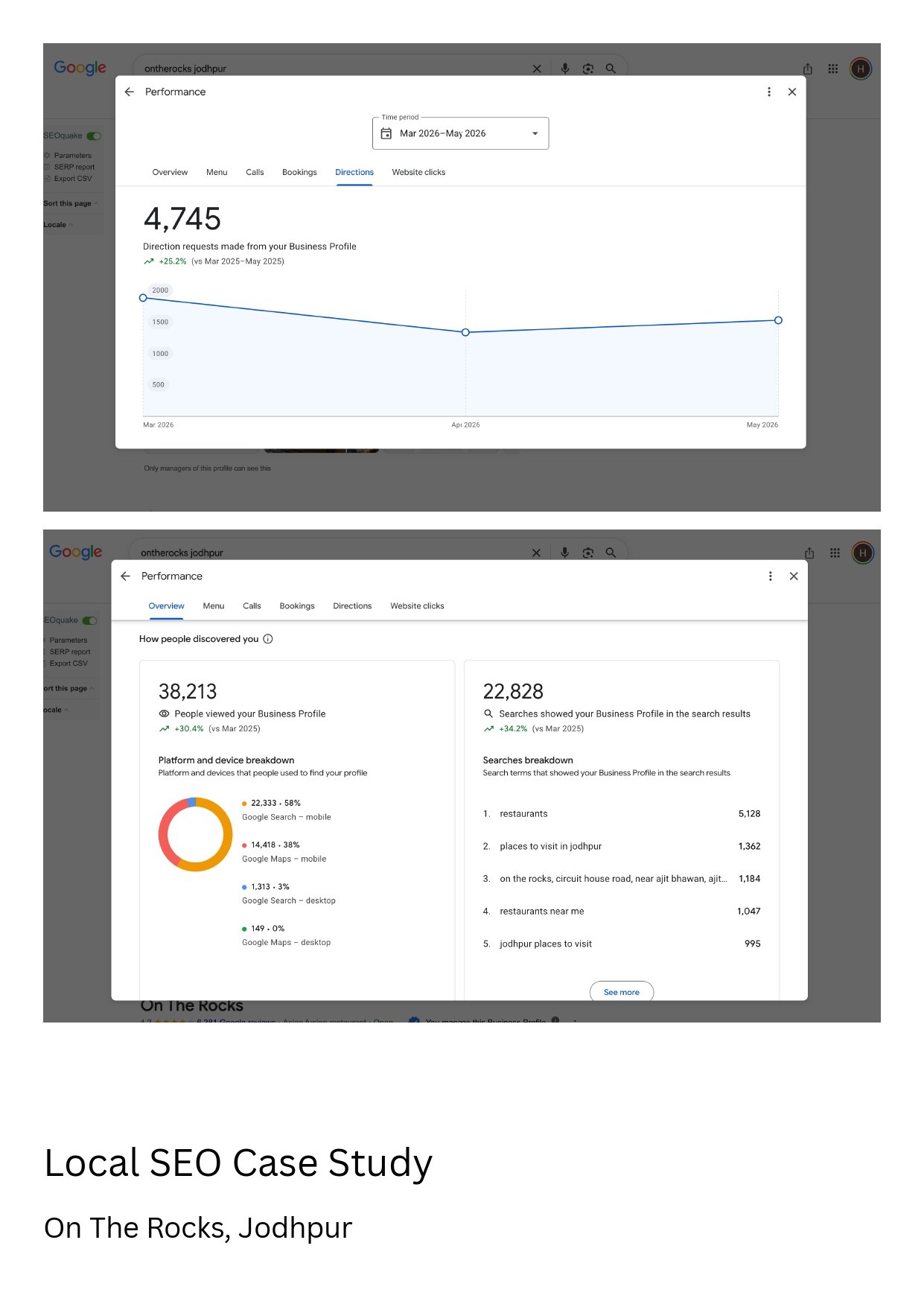The height and width of the screenshot is (1307, 924).
Task: Open Menu tab in the How people discovered dialog
Action: point(214,606)
